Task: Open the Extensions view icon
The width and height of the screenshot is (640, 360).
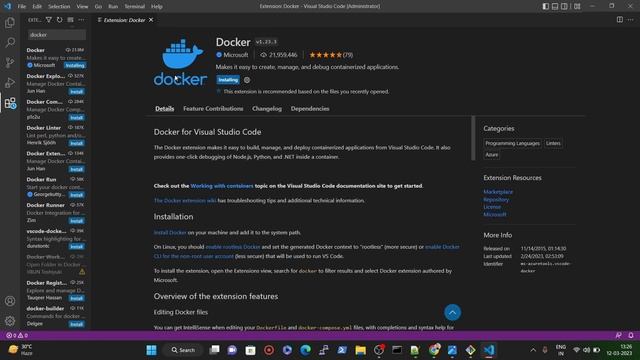Action: tap(10, 103)
